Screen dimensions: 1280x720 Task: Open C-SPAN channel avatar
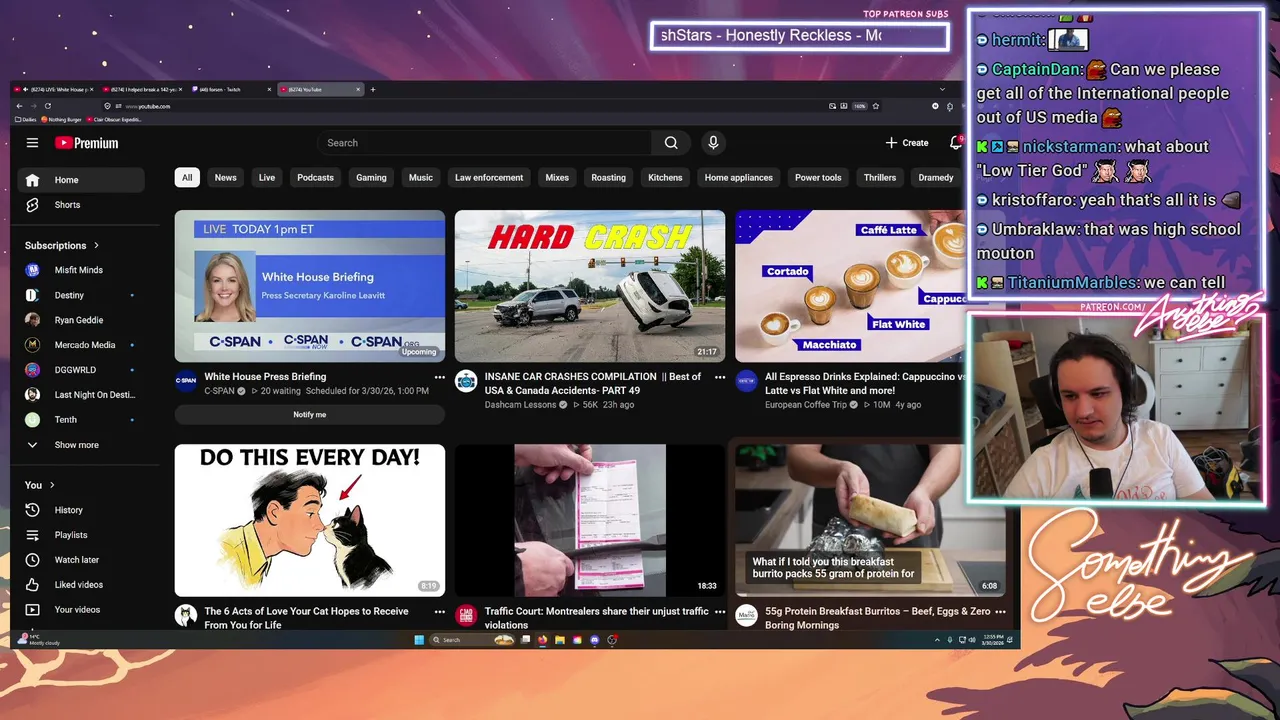186,381
